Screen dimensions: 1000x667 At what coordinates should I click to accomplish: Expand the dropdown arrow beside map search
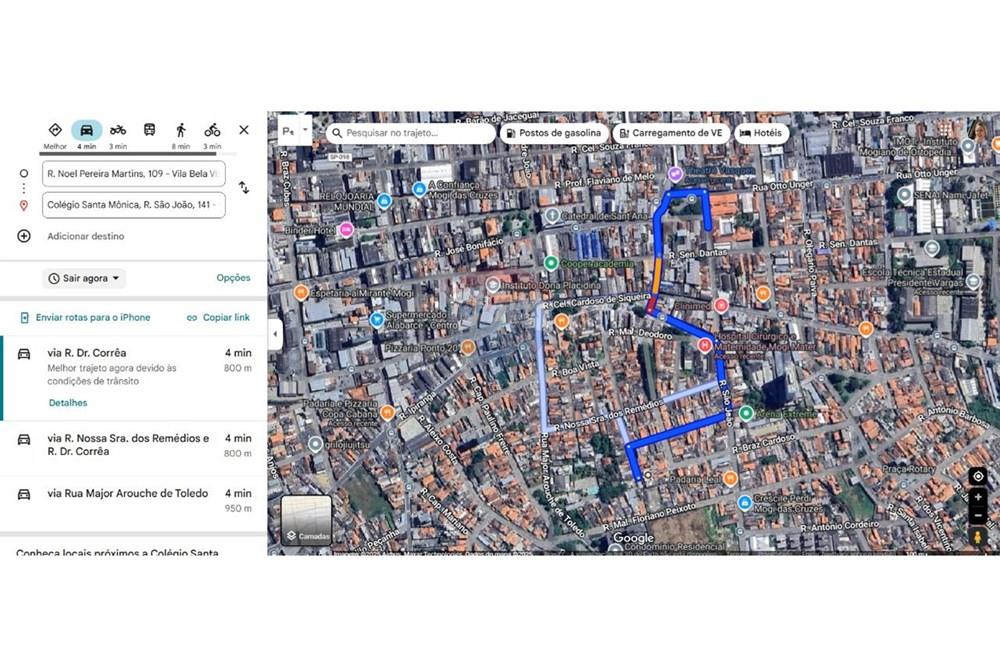pos(306,131)
